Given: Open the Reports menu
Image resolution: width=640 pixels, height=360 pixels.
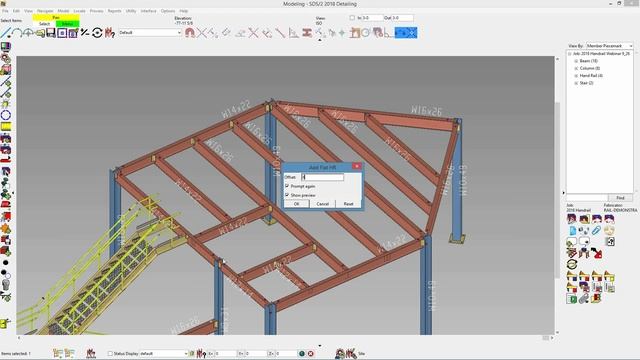Looking at the screenshot, I should pyautogui.click(x=114, y=11).
